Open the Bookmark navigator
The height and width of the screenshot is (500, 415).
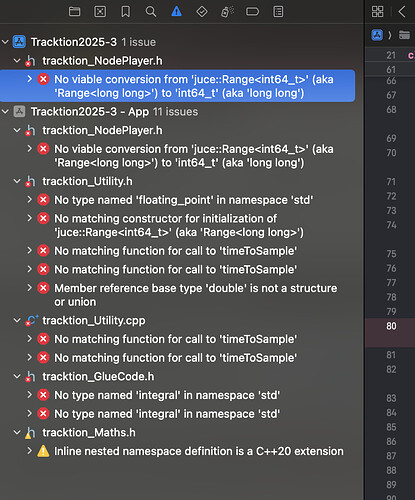(125, 12)
